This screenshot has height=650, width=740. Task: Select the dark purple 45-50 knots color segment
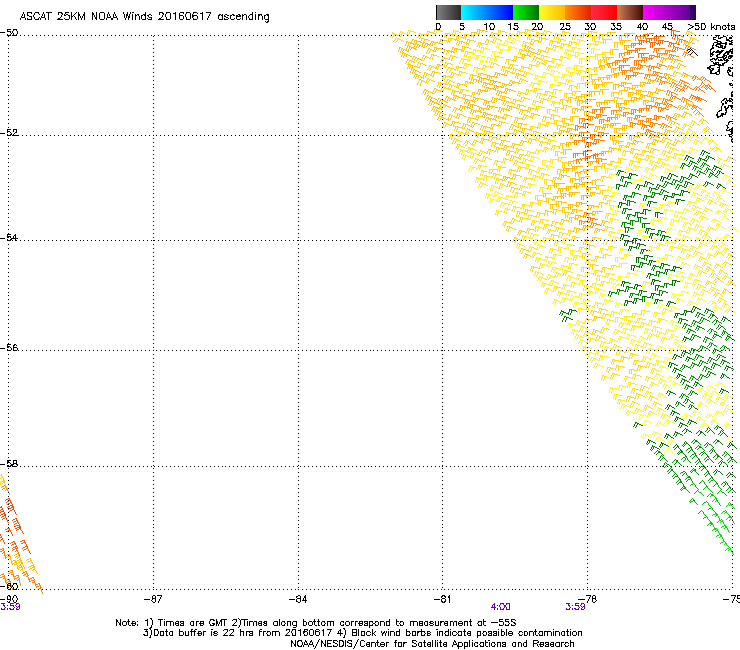(x=682, y=12)
